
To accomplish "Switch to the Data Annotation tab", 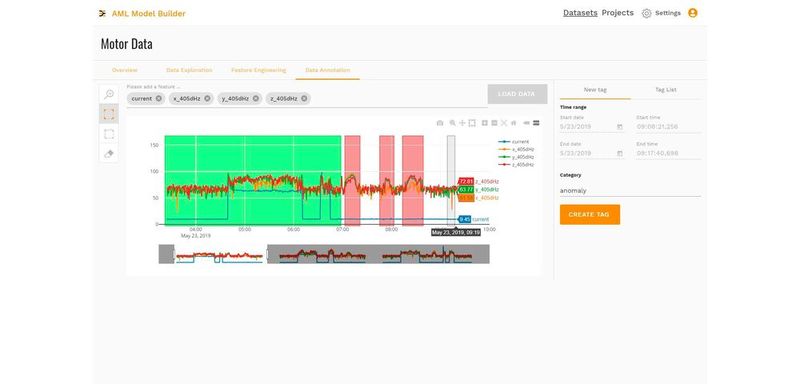I will pos(328,70).
